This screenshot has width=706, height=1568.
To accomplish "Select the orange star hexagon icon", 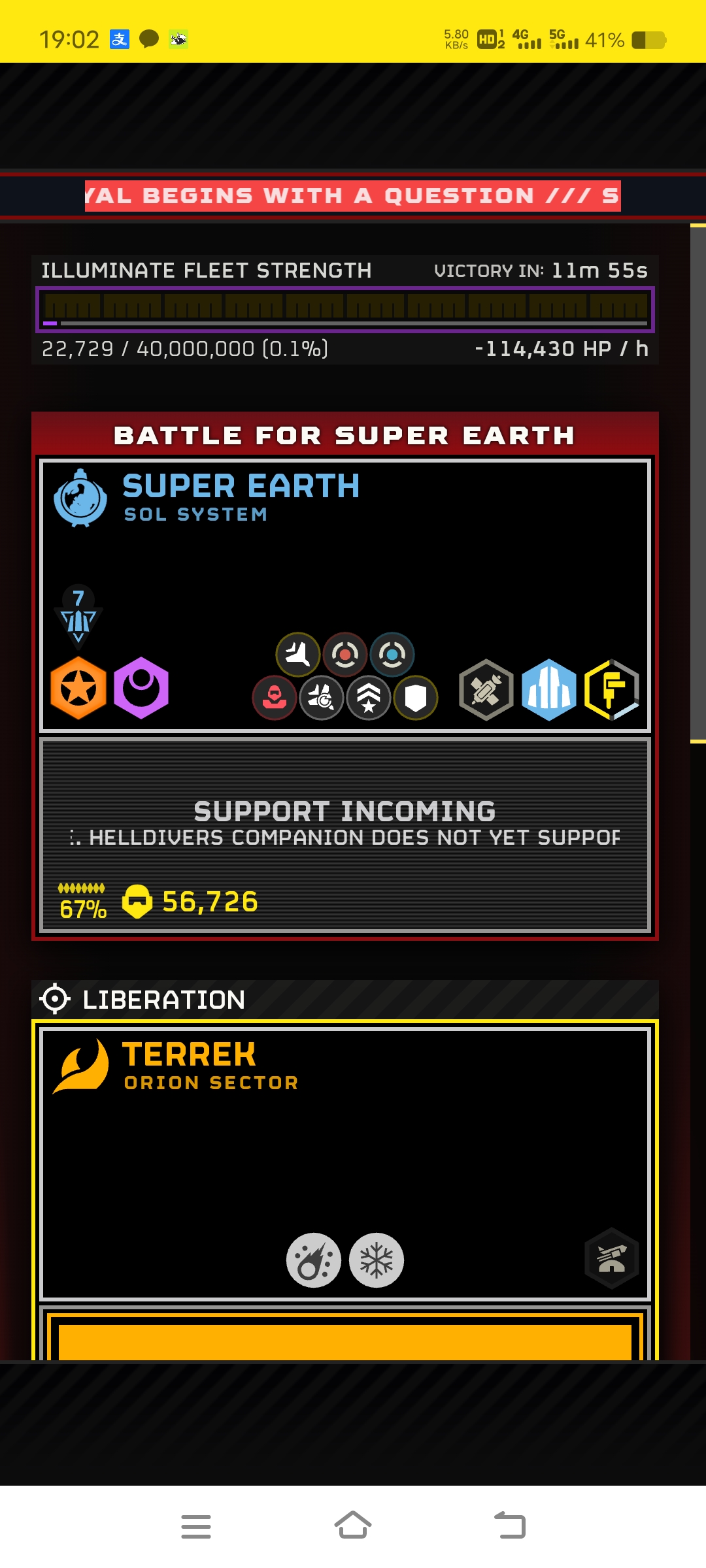I will tap(78, 688).
